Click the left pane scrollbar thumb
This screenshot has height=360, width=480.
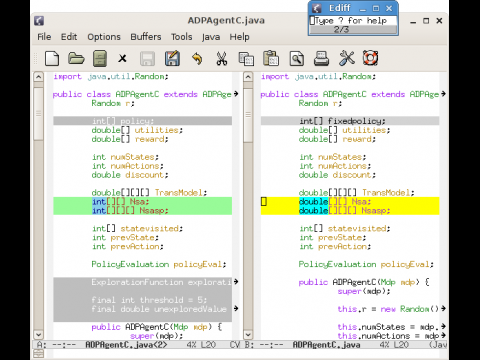tap(39, 114)
